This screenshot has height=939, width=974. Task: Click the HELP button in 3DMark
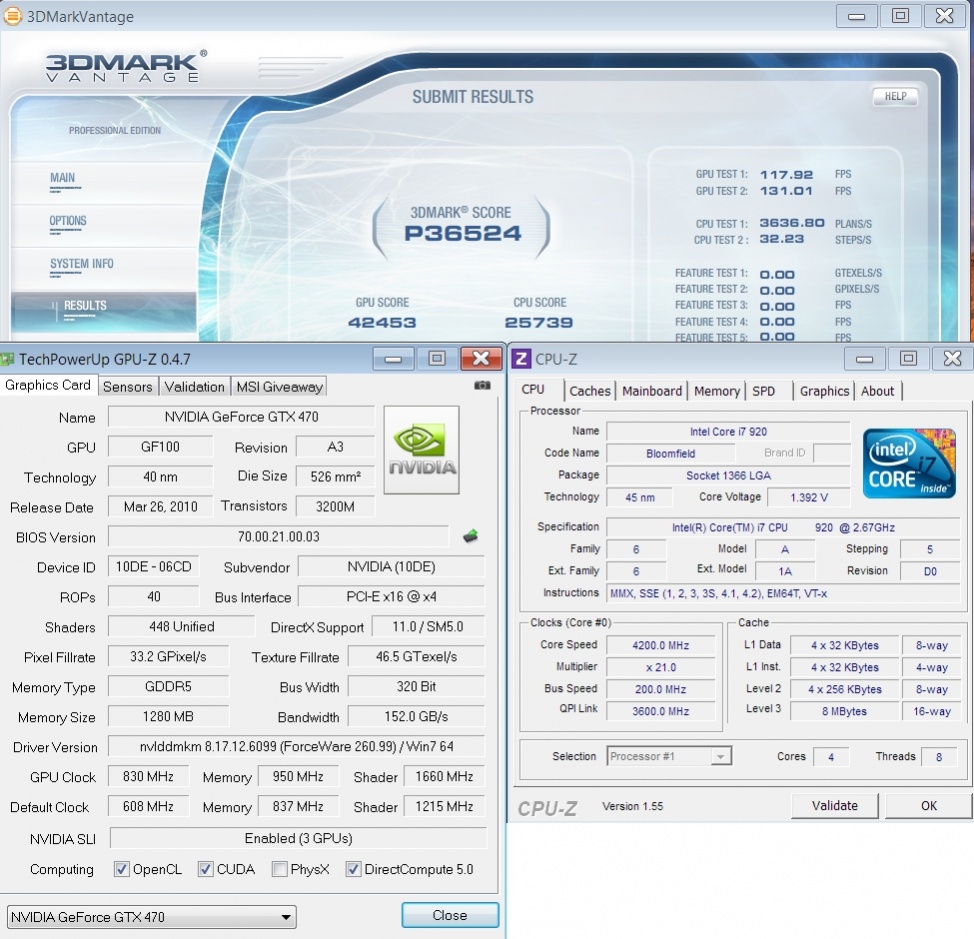click(895, 96)
